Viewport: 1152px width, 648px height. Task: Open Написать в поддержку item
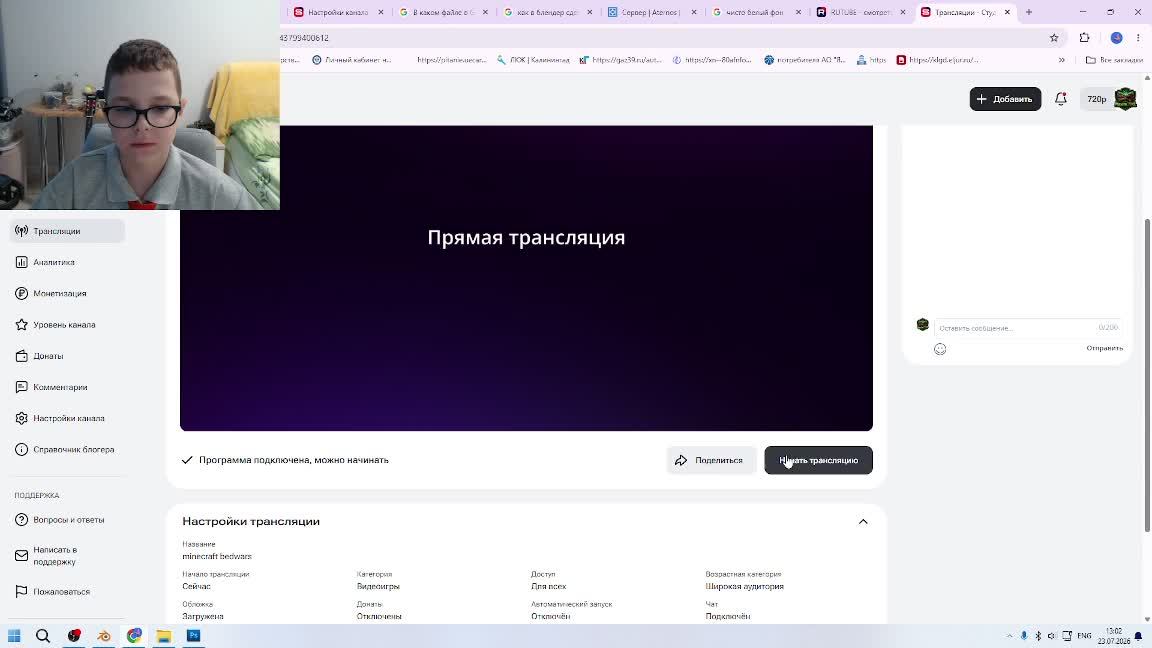tap(54, 555)
